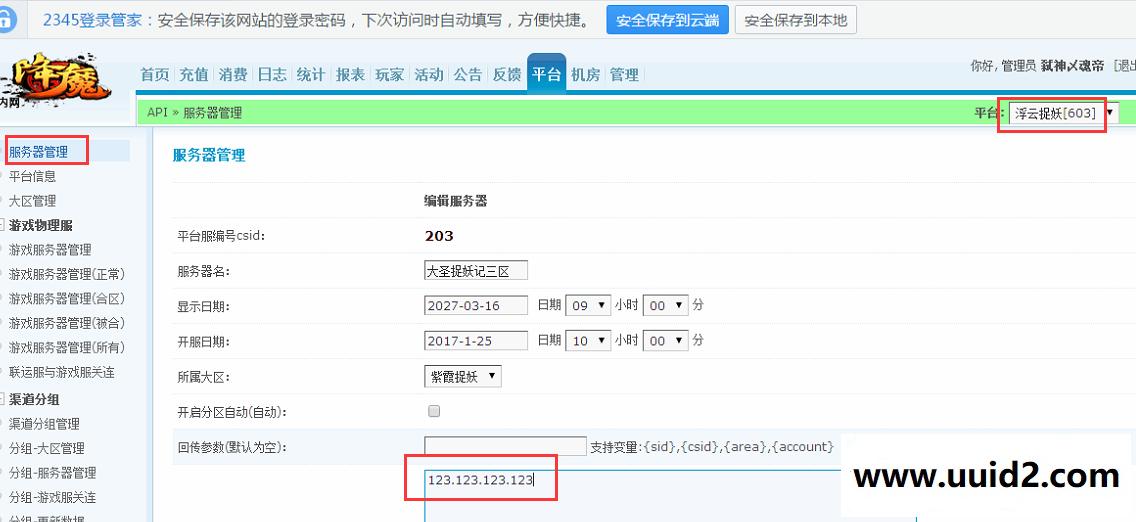Click the 显示日期 date input field

pyautogui.click(x=476, y=306)
